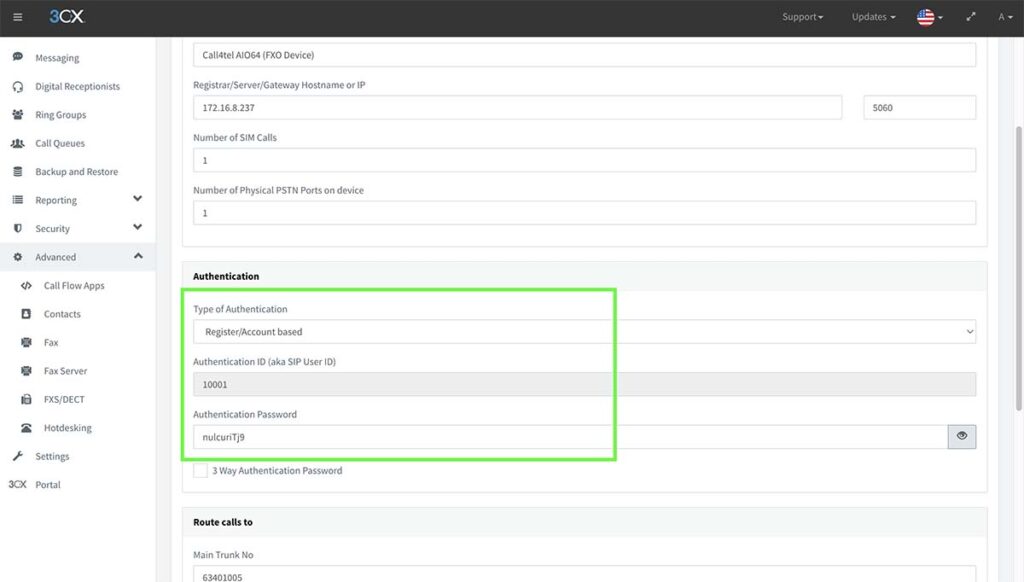Go to the 3CX Portal link
The image size is (1024, 582).
[x=48, y=484]
